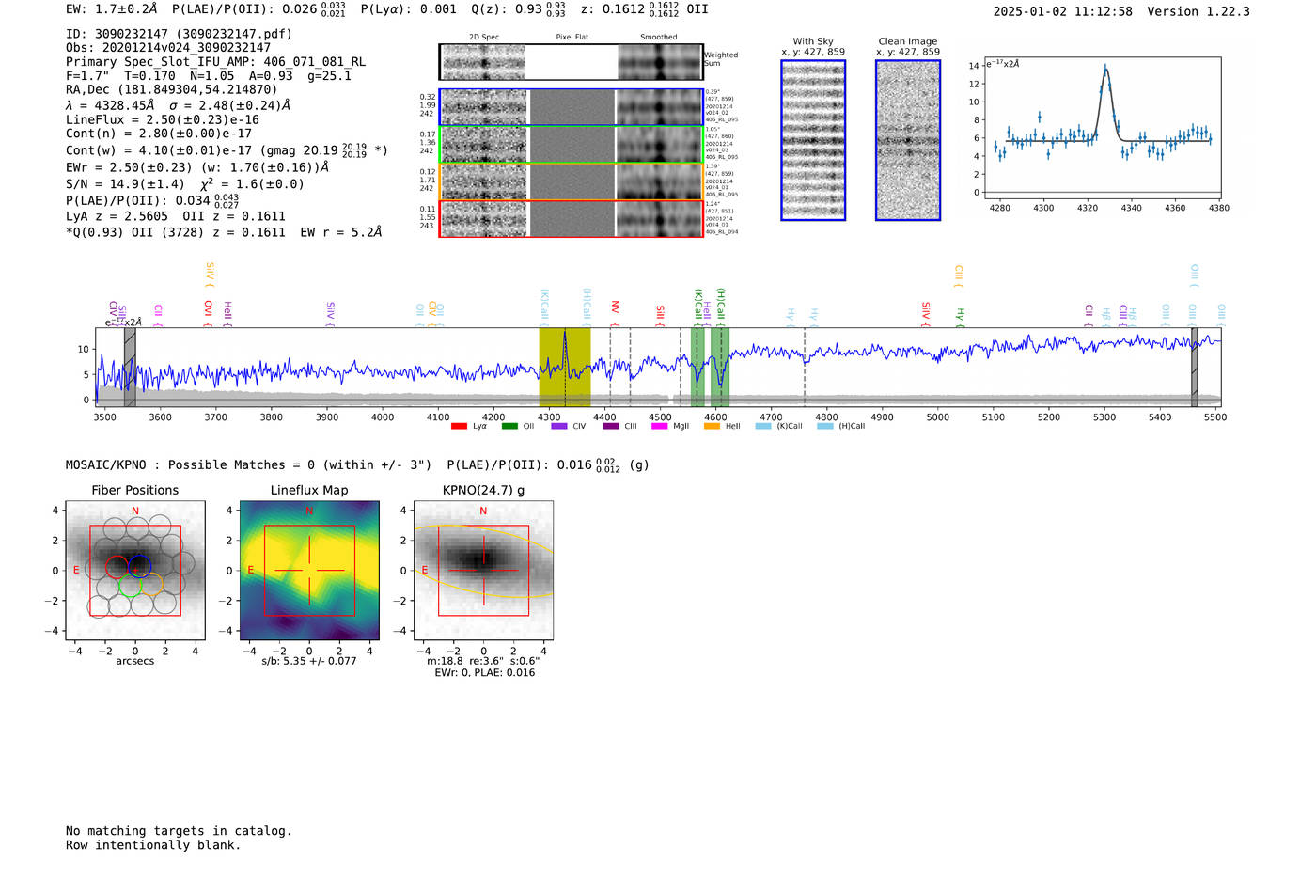The height and width of the screenshot is (896, 1316).
Task: Click the Smoothed column header
Action: point(659,38)
